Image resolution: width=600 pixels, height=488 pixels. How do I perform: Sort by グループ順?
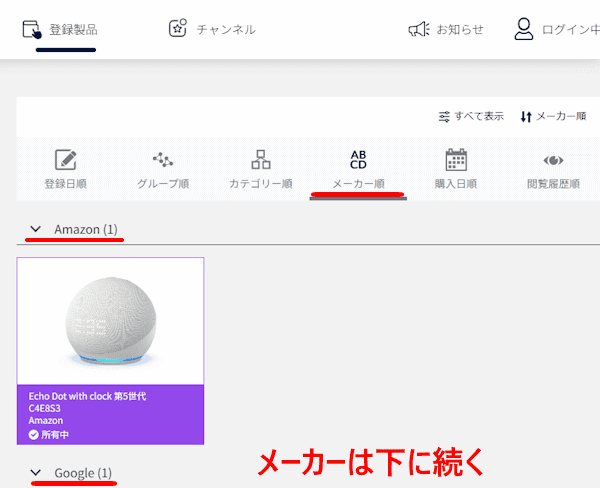[x=163, y=184]
